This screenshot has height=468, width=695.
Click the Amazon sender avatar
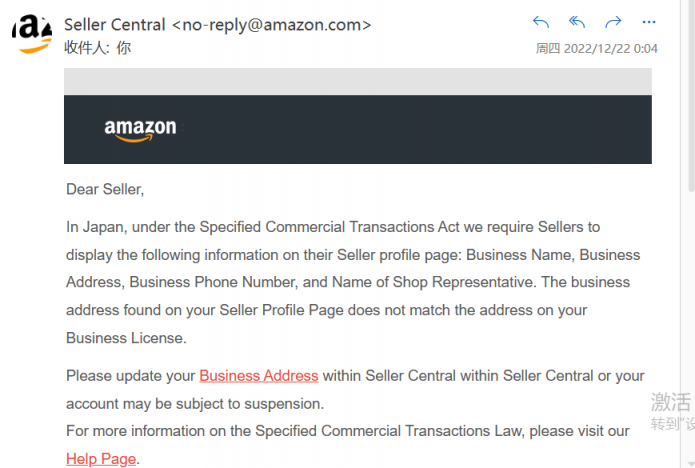(32, 34)
